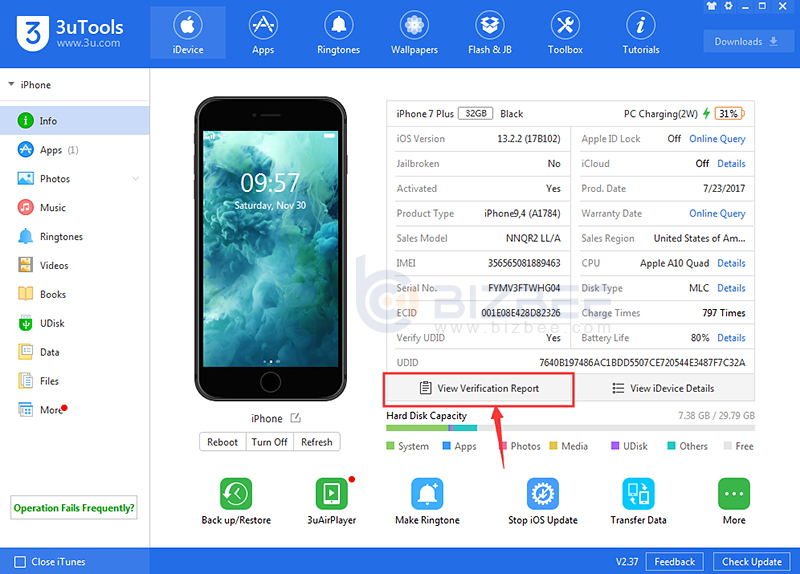
Task: Expand the Photos submenu chevron
Action: 136,179
